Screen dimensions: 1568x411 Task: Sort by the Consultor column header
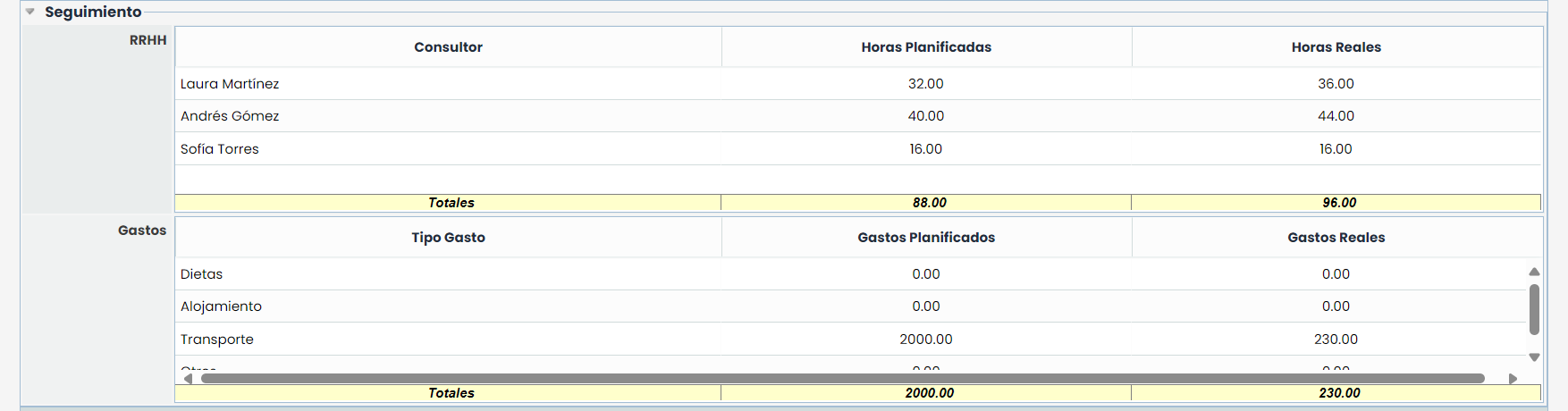[x=448, y=47]
